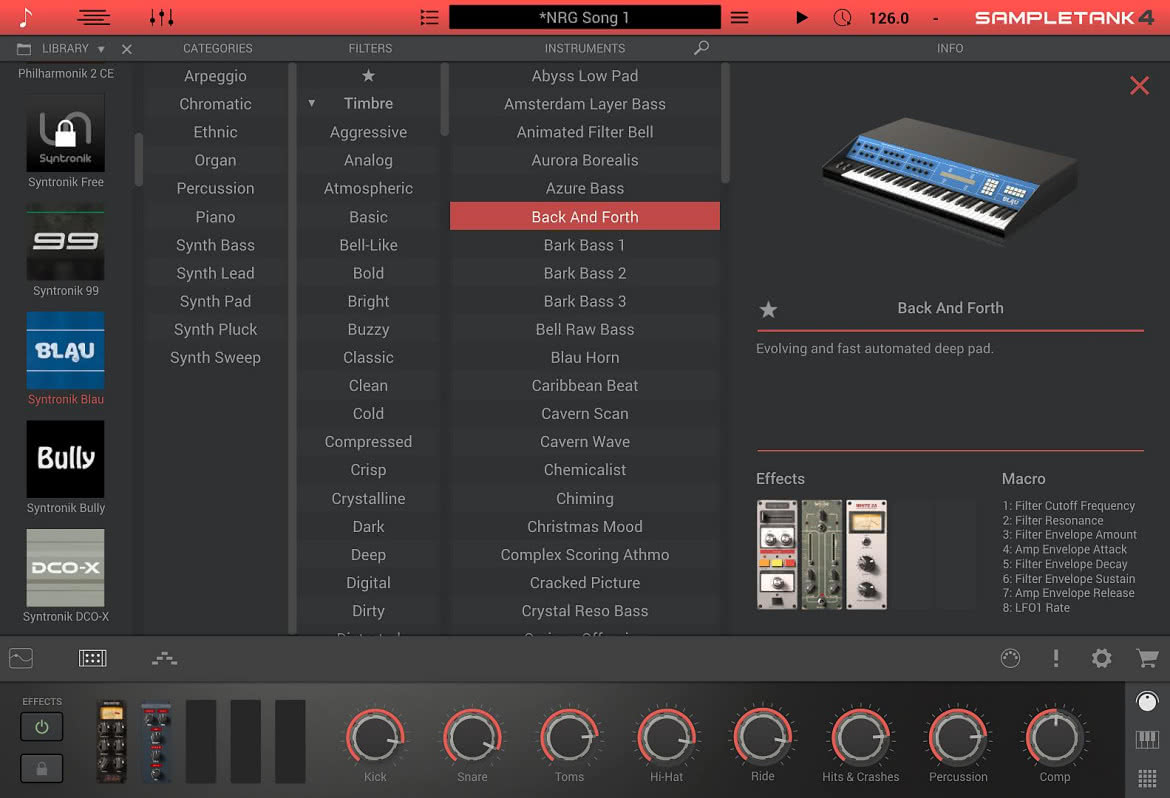
Task: Pick the Synth Sweep category
Action: pyautogui.click(x=216, y=358)
